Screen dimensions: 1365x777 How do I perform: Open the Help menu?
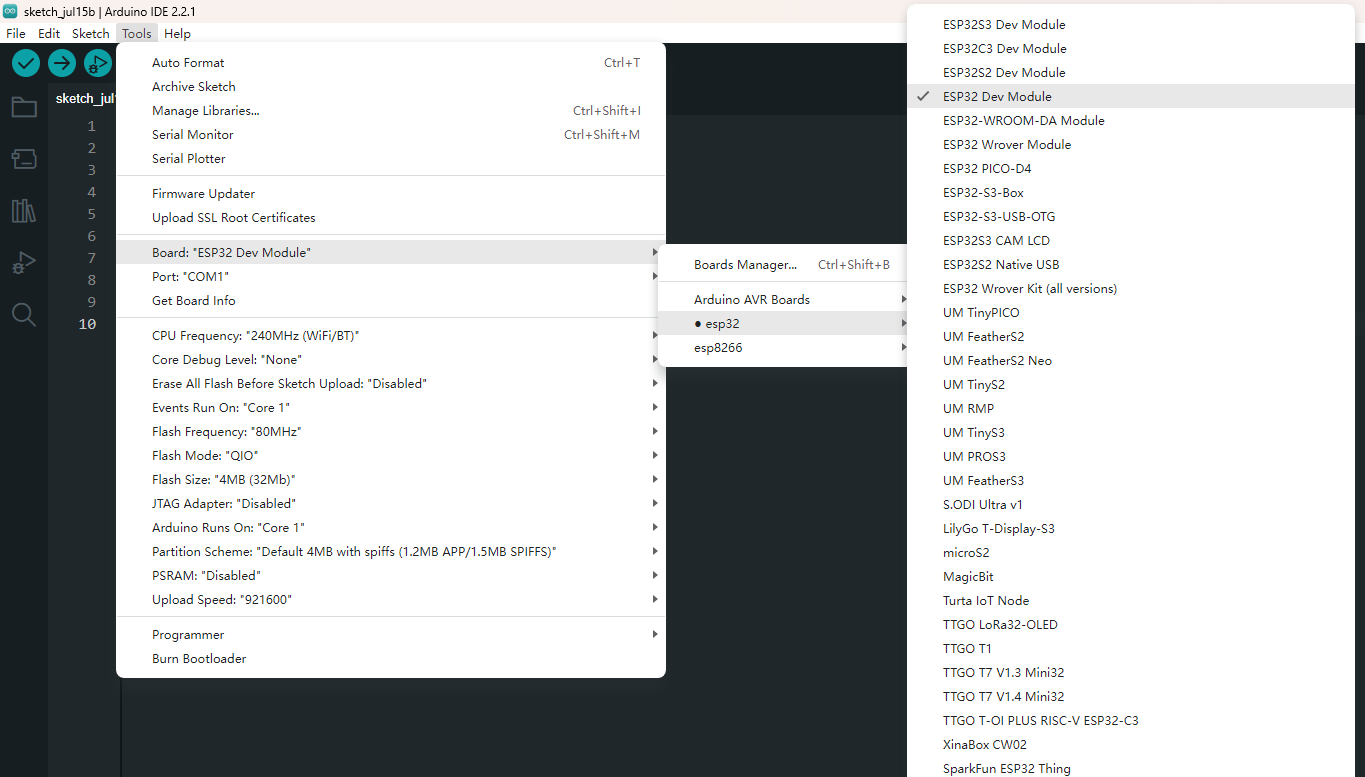(x=177, y=33)
